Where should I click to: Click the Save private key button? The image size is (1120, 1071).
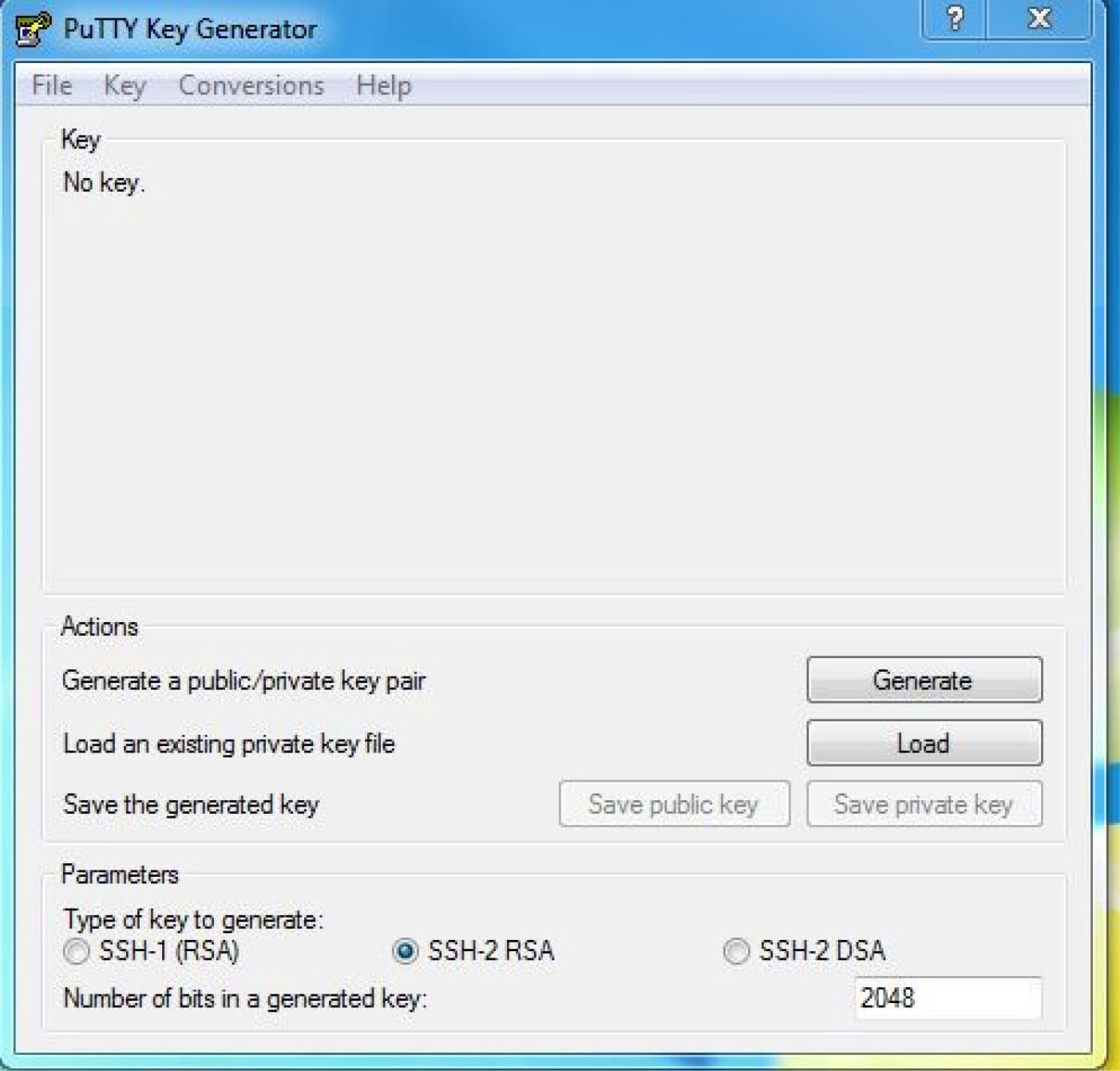(924, 803)
